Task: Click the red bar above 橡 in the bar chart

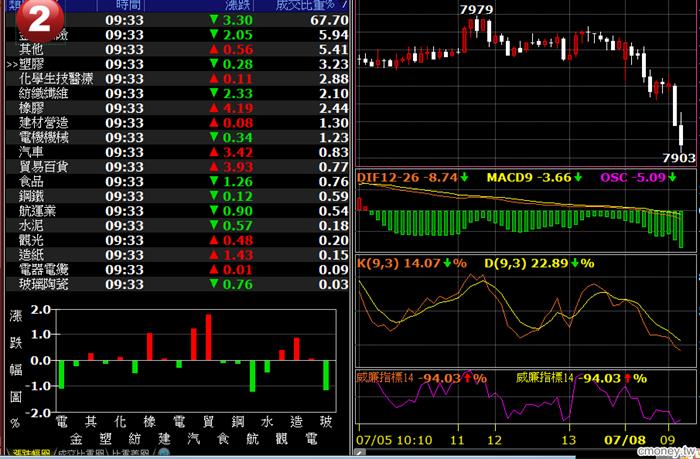Action: [x=150, y=346]
